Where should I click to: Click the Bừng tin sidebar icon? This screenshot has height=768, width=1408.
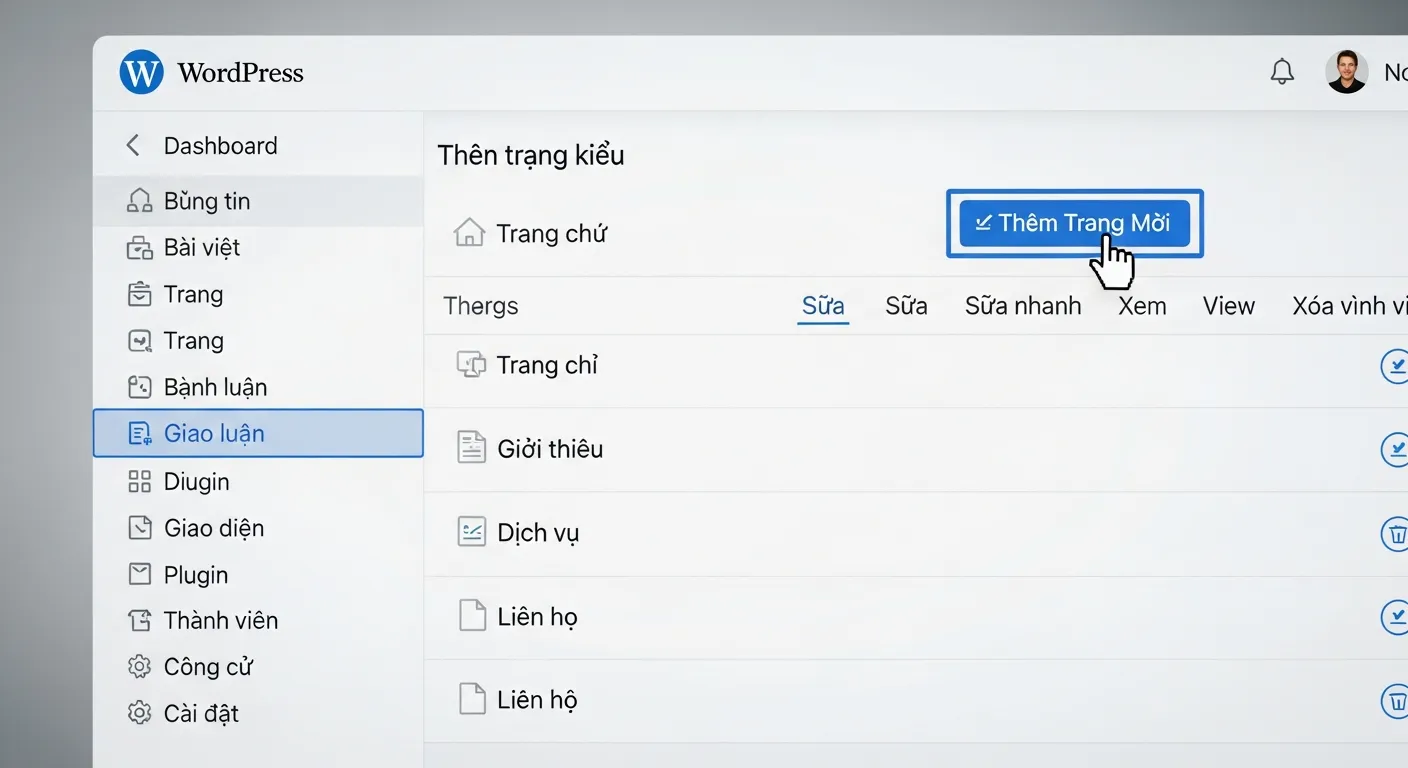coord(140,201)
